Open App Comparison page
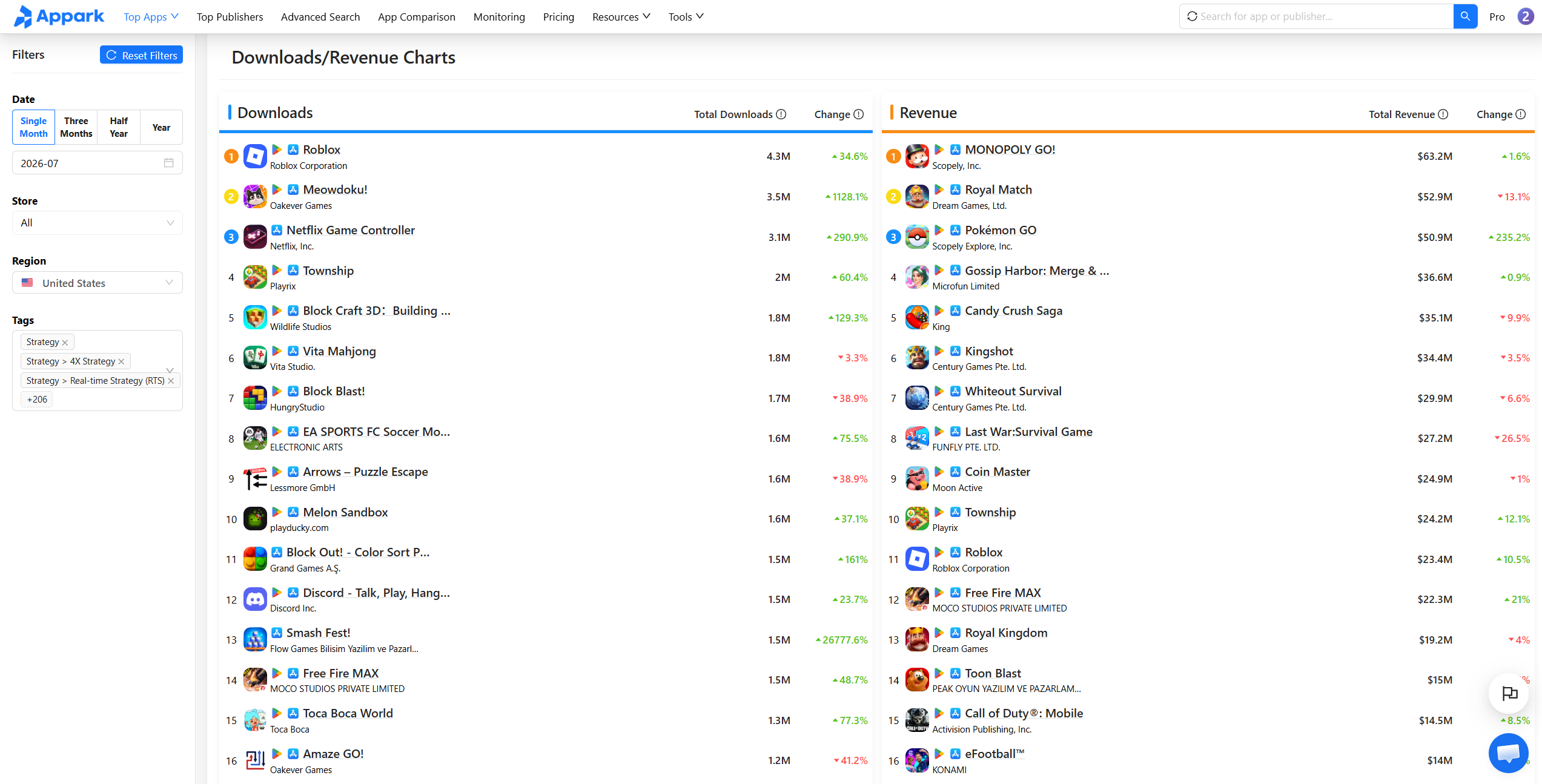Image resolution: width=1542 pixels, height=784 pixels. pos(417,17)
